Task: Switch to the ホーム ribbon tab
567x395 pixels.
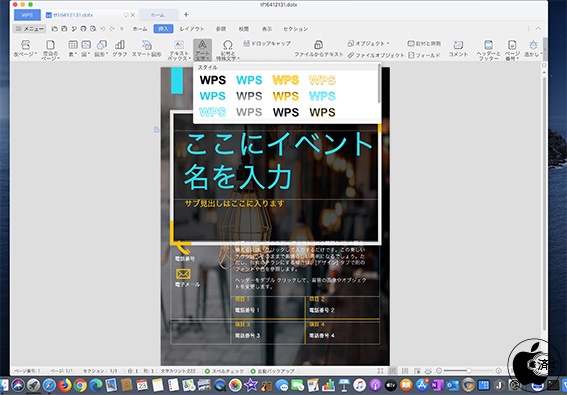Action: [x=140, y=29]
